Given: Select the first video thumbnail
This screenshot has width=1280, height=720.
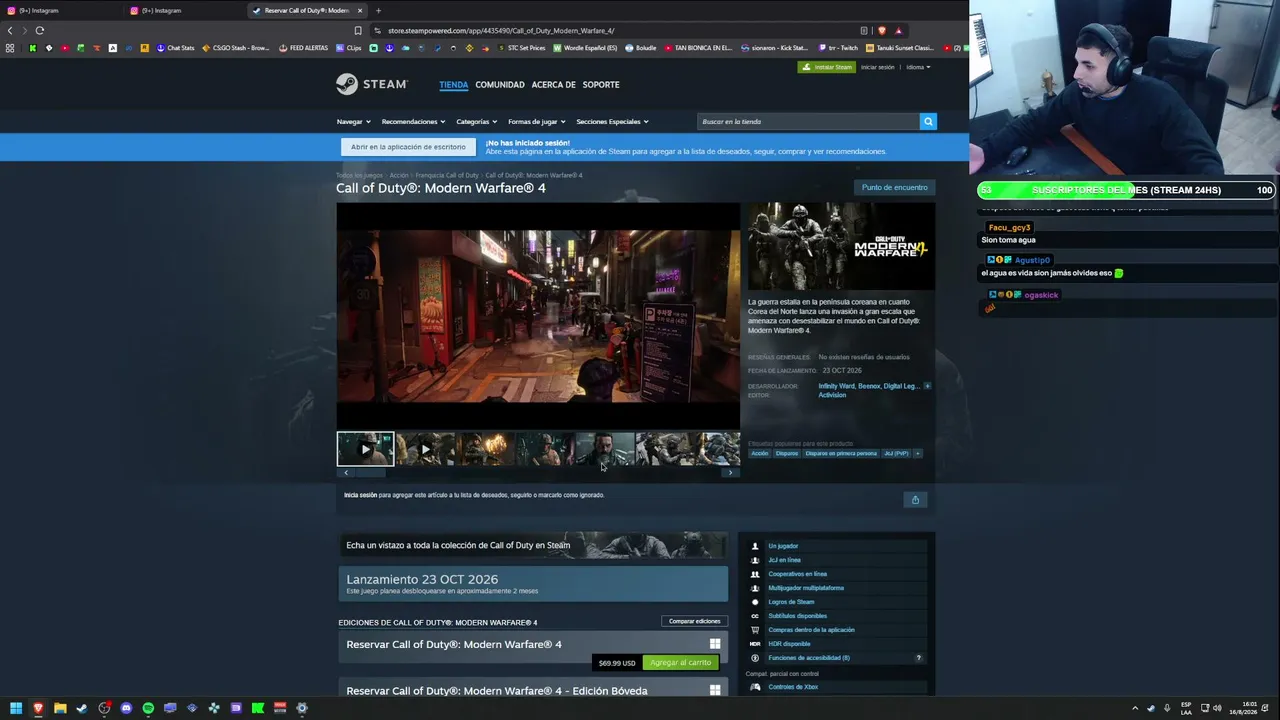Looking at the screenshot, I should (365, 449).
